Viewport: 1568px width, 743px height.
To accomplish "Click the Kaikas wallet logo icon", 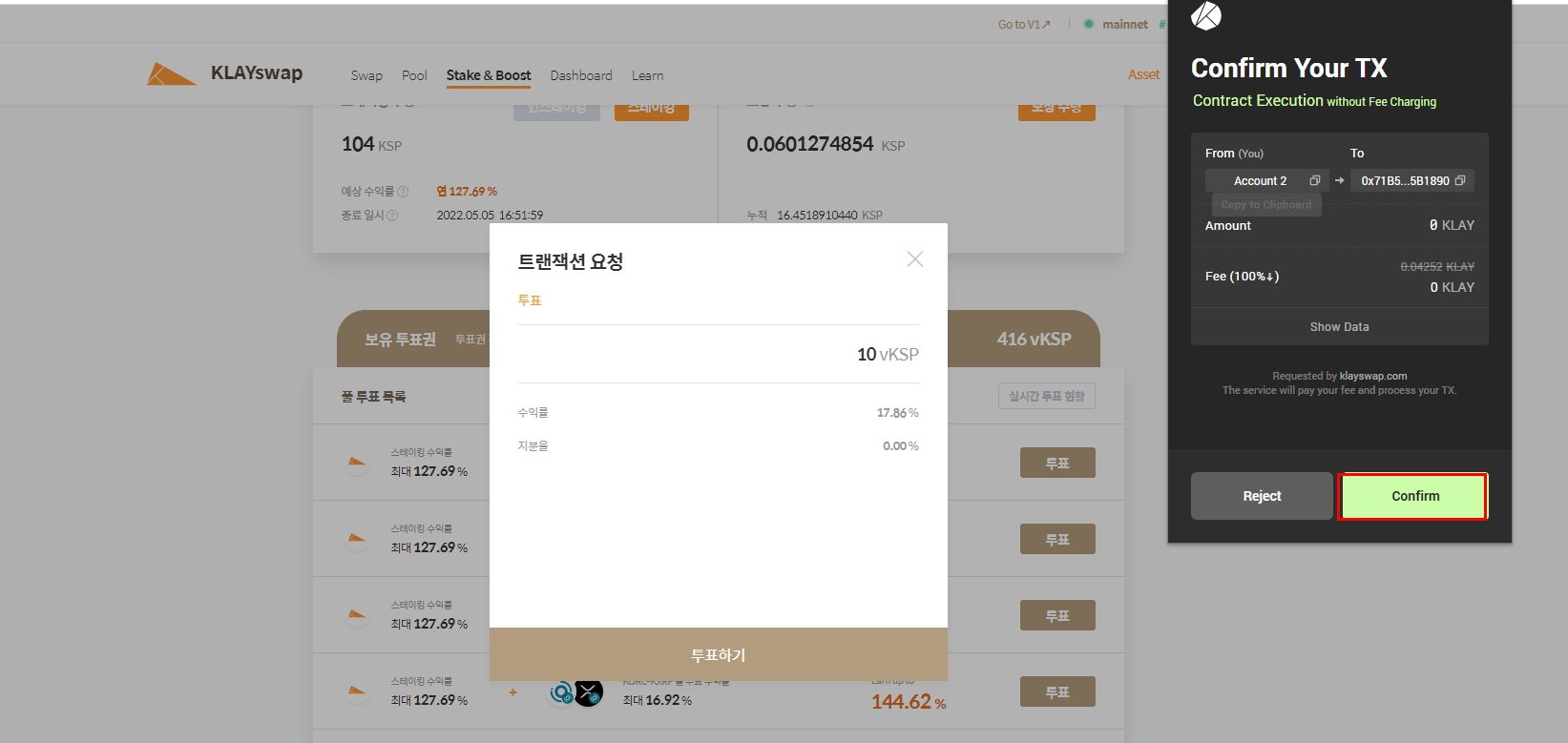I will (x=1206, y=15).
